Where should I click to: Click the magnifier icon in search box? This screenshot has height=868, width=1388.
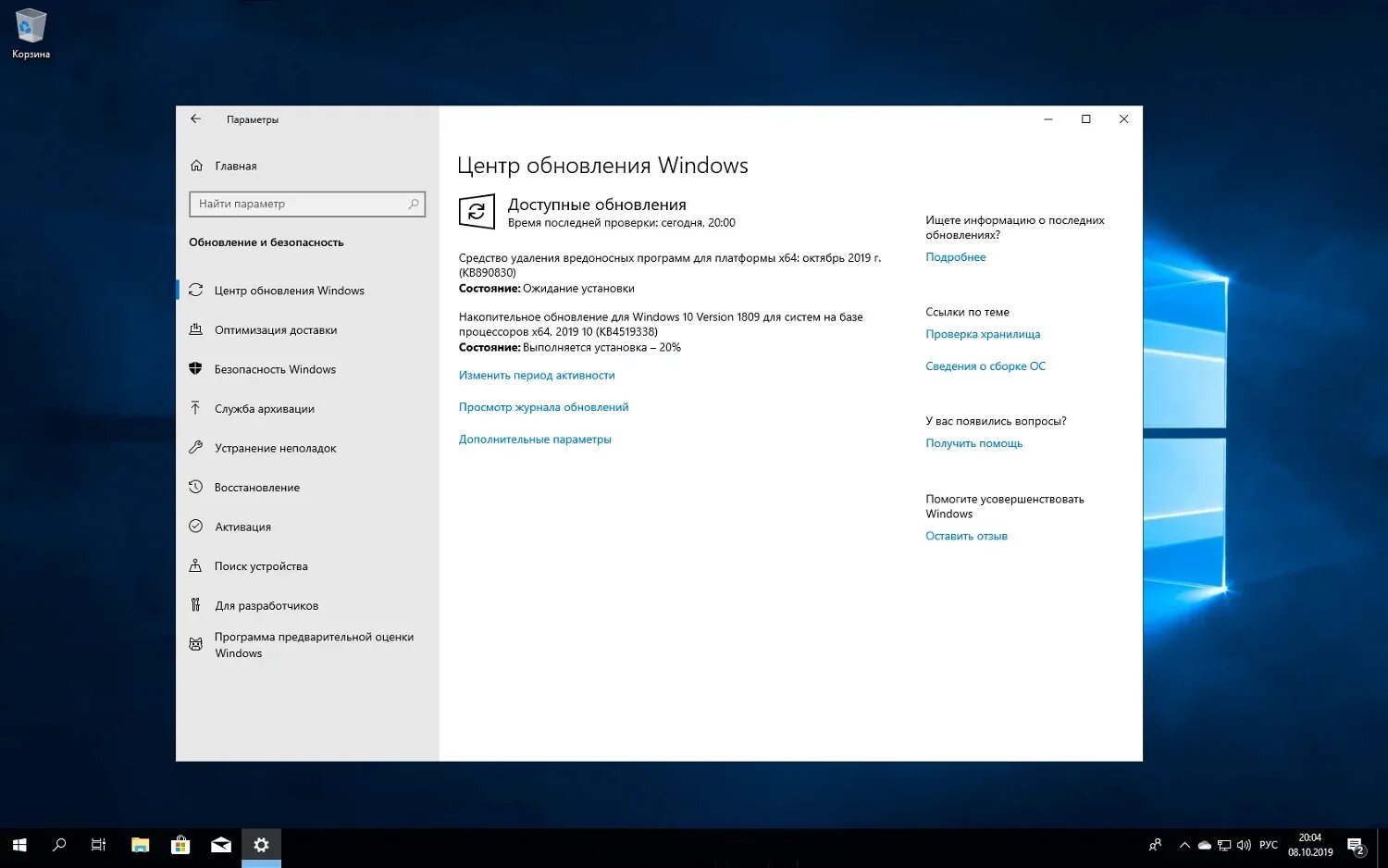pos(414,204)
